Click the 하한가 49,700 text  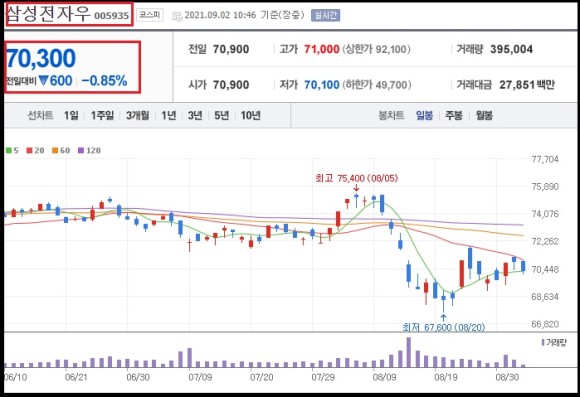[376, 85]
